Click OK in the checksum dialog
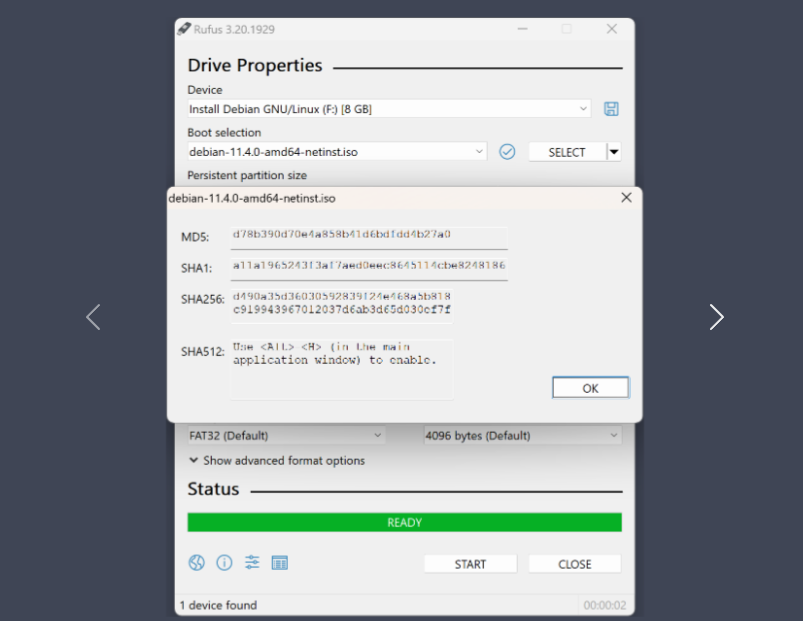 pos(590,388)
